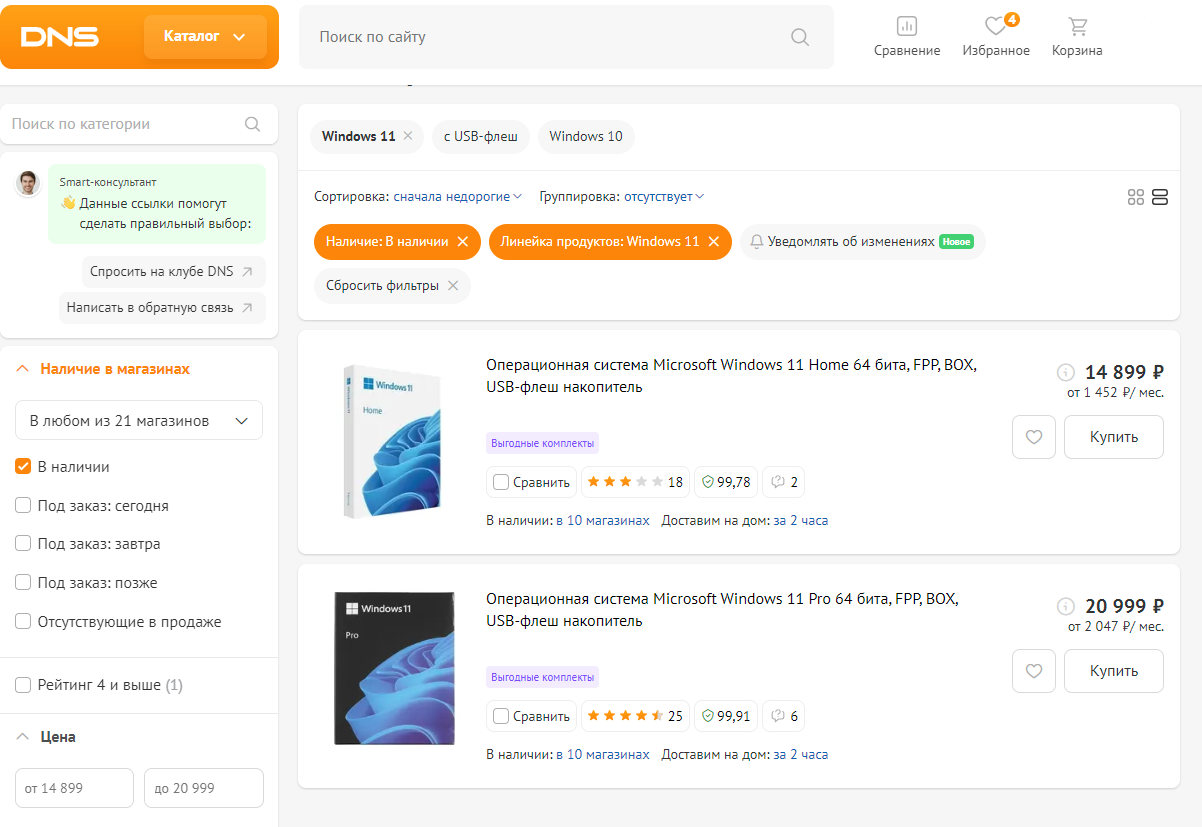1202x827 pixels.
Task: Check Рейтинг 4 и выше
Action: point(23,685)
